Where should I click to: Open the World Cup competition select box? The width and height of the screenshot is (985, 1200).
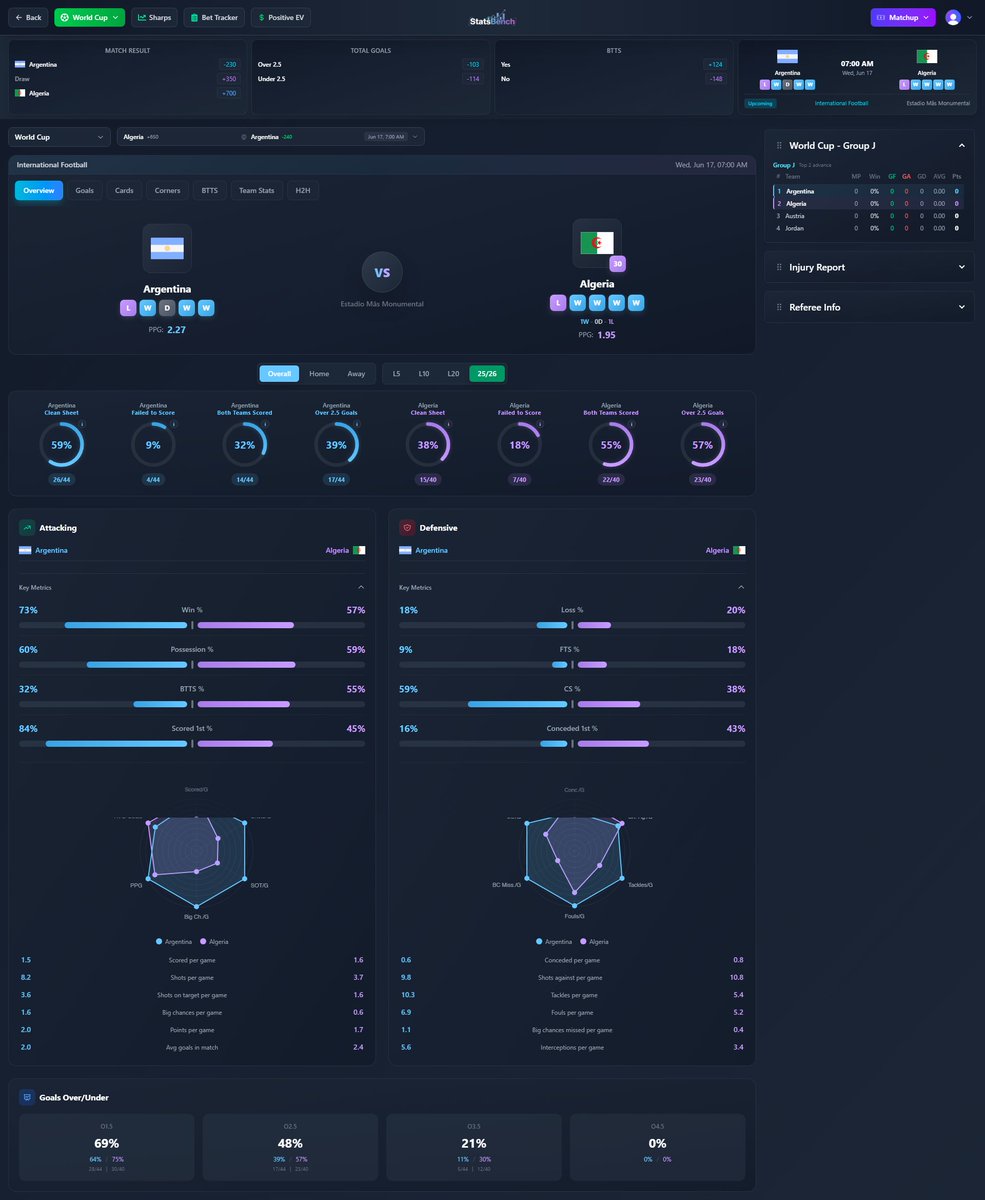point(60,137)
